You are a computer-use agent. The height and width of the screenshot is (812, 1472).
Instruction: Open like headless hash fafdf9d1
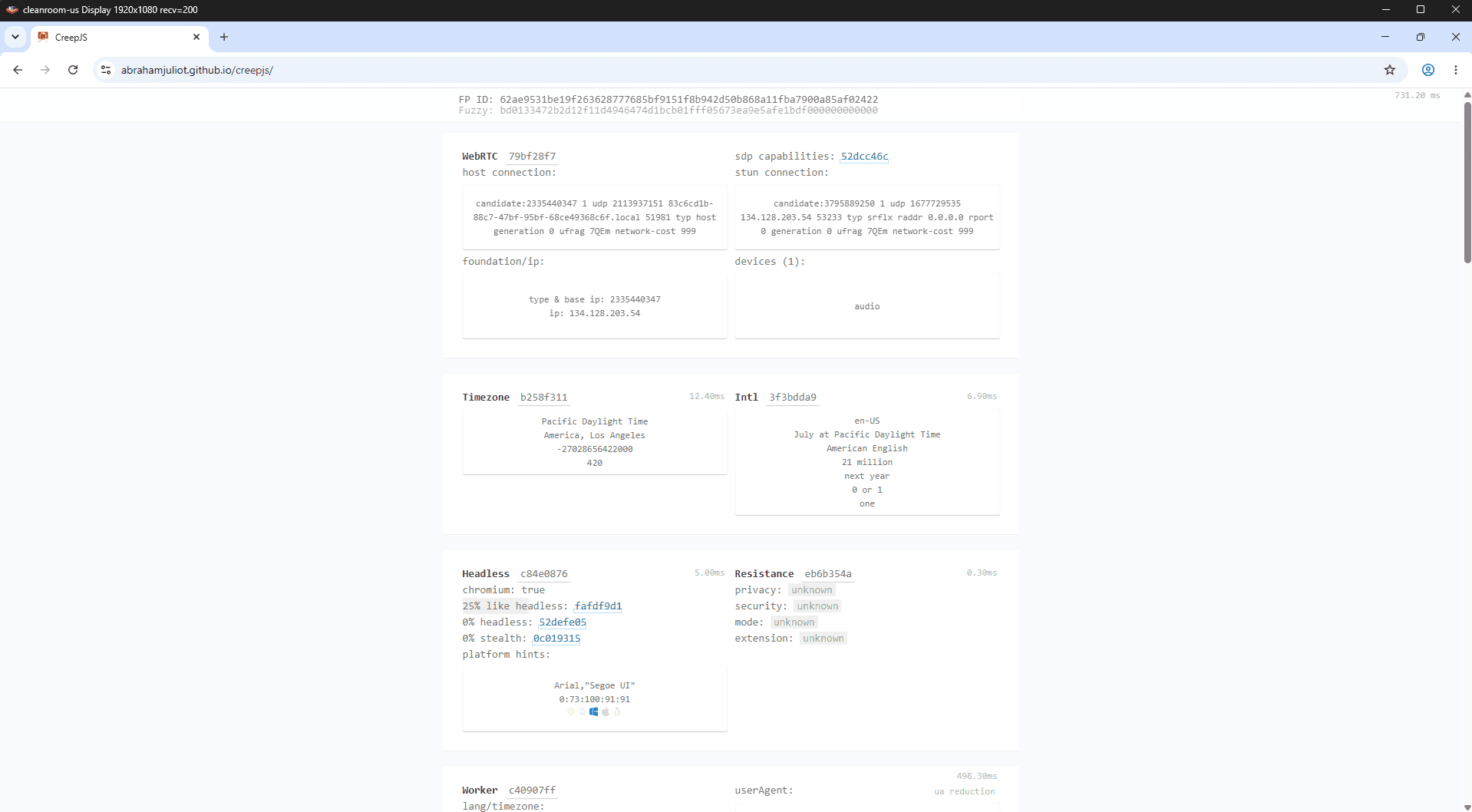coord(598,606)
